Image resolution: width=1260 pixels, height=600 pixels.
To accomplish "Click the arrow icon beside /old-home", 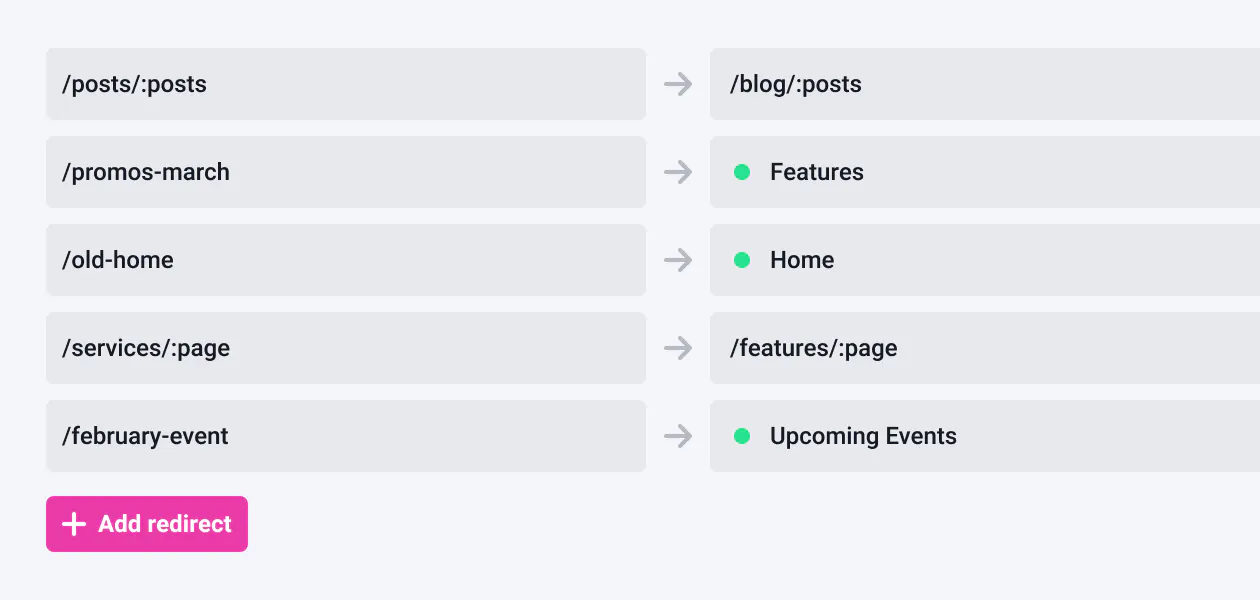I will click(678, 260).
